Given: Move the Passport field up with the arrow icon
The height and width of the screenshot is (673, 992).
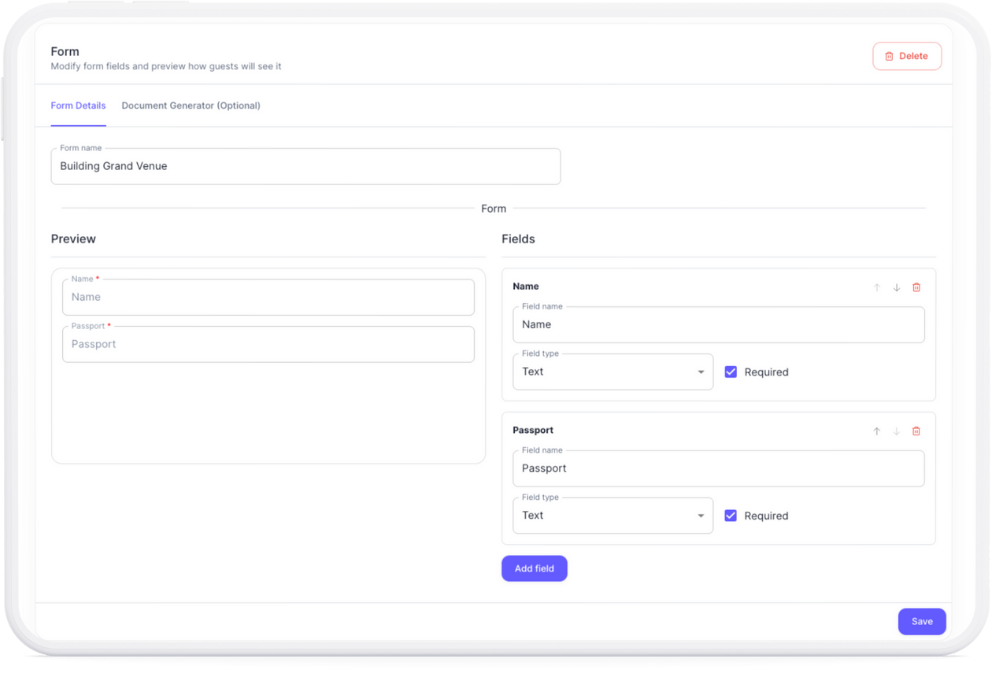Looking at the screenshot, I should pos(877,431).
